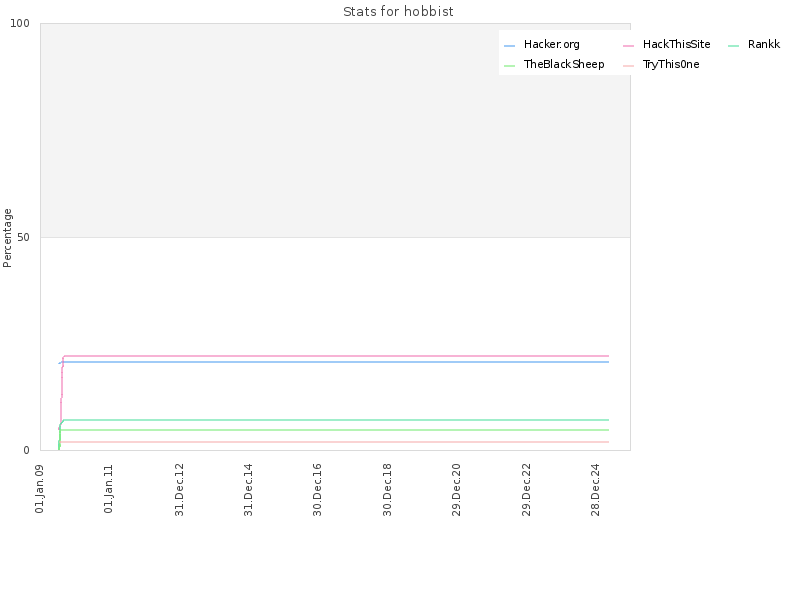Click the TryThis0ne legend label
Screen dimensions: 800x600
click(671, 64)
